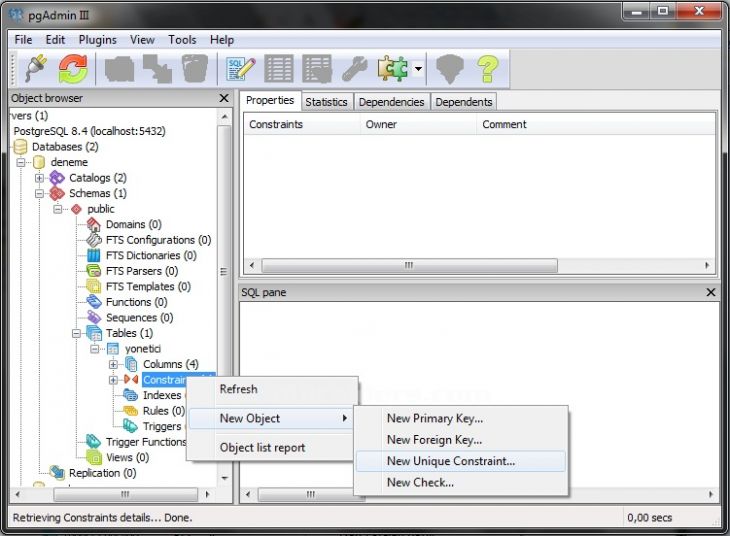
Task: Click the Comment column header
Action: click(x=596, y=124)
